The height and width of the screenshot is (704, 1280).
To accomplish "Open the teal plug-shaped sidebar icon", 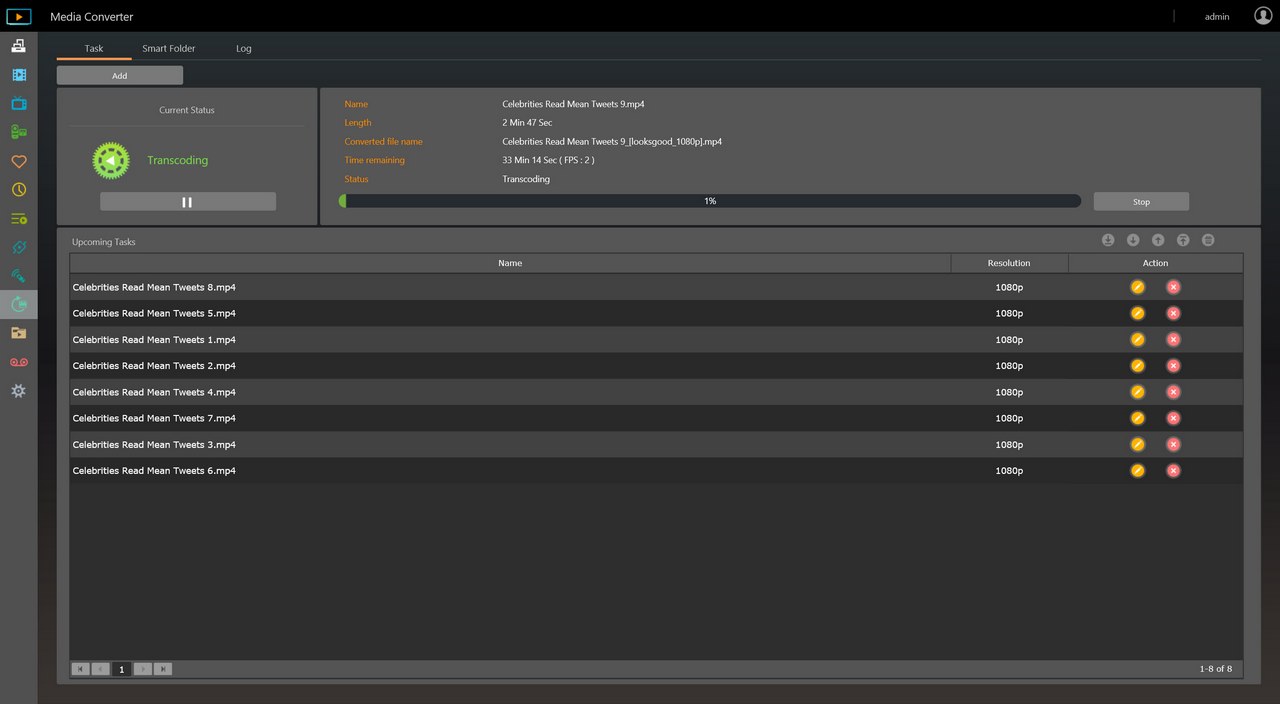I will pyautogui.click(x=18, y=247).
